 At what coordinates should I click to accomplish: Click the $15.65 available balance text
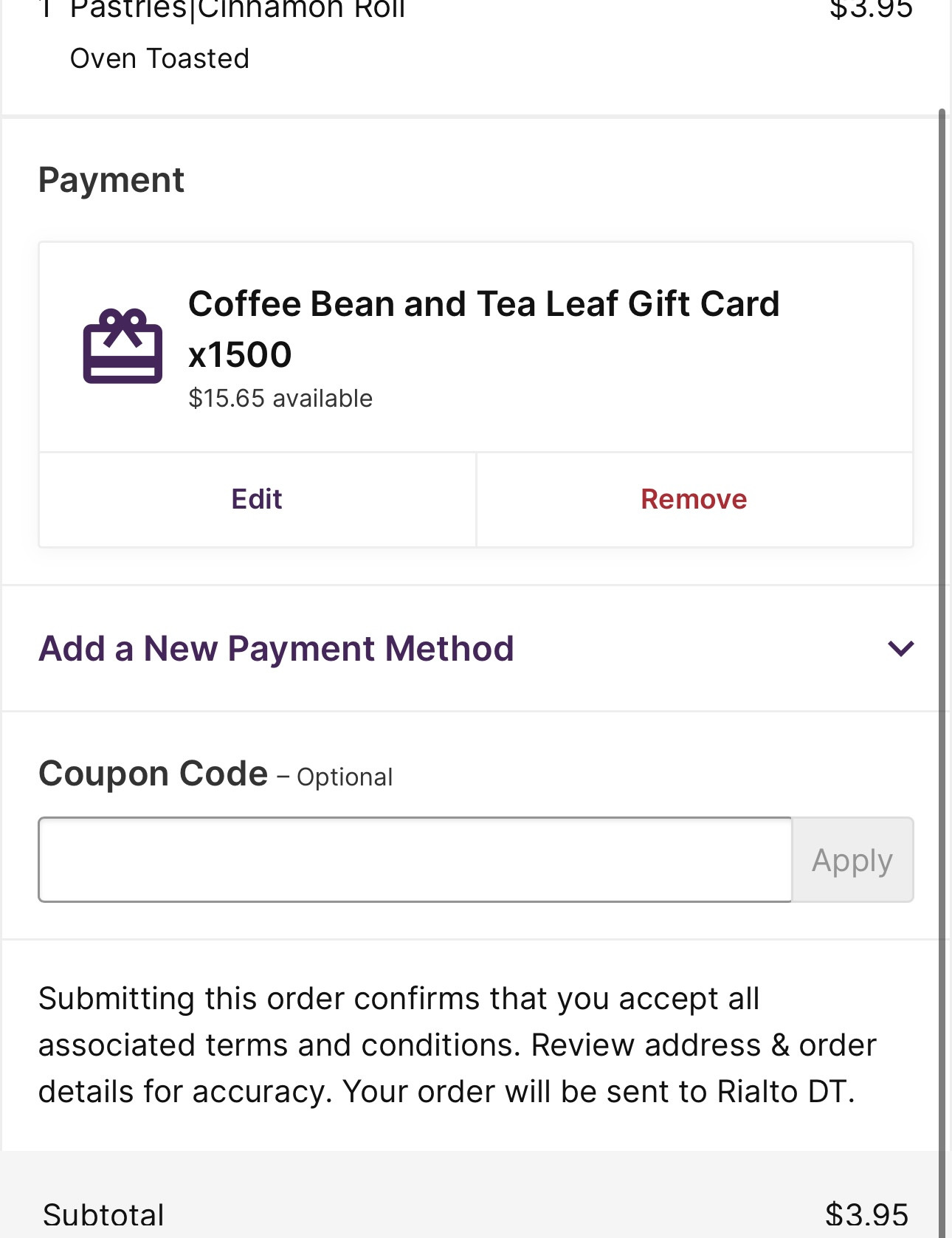[x=280, y=399]
